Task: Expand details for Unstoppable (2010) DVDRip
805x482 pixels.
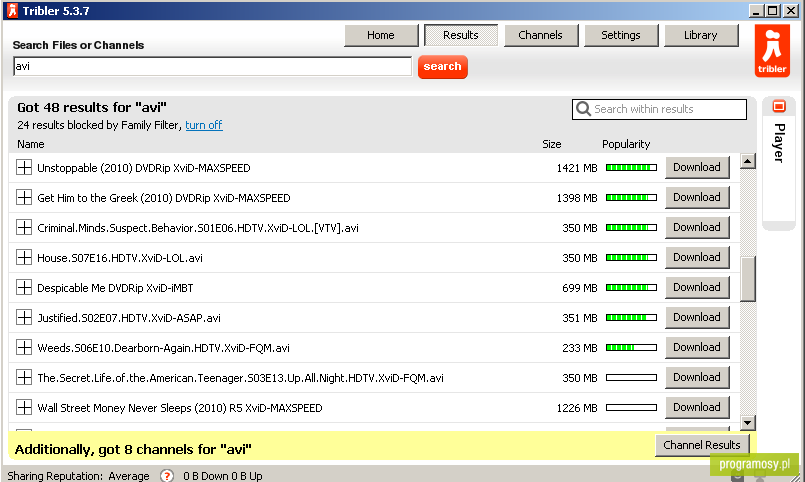Action: point(24,167)
